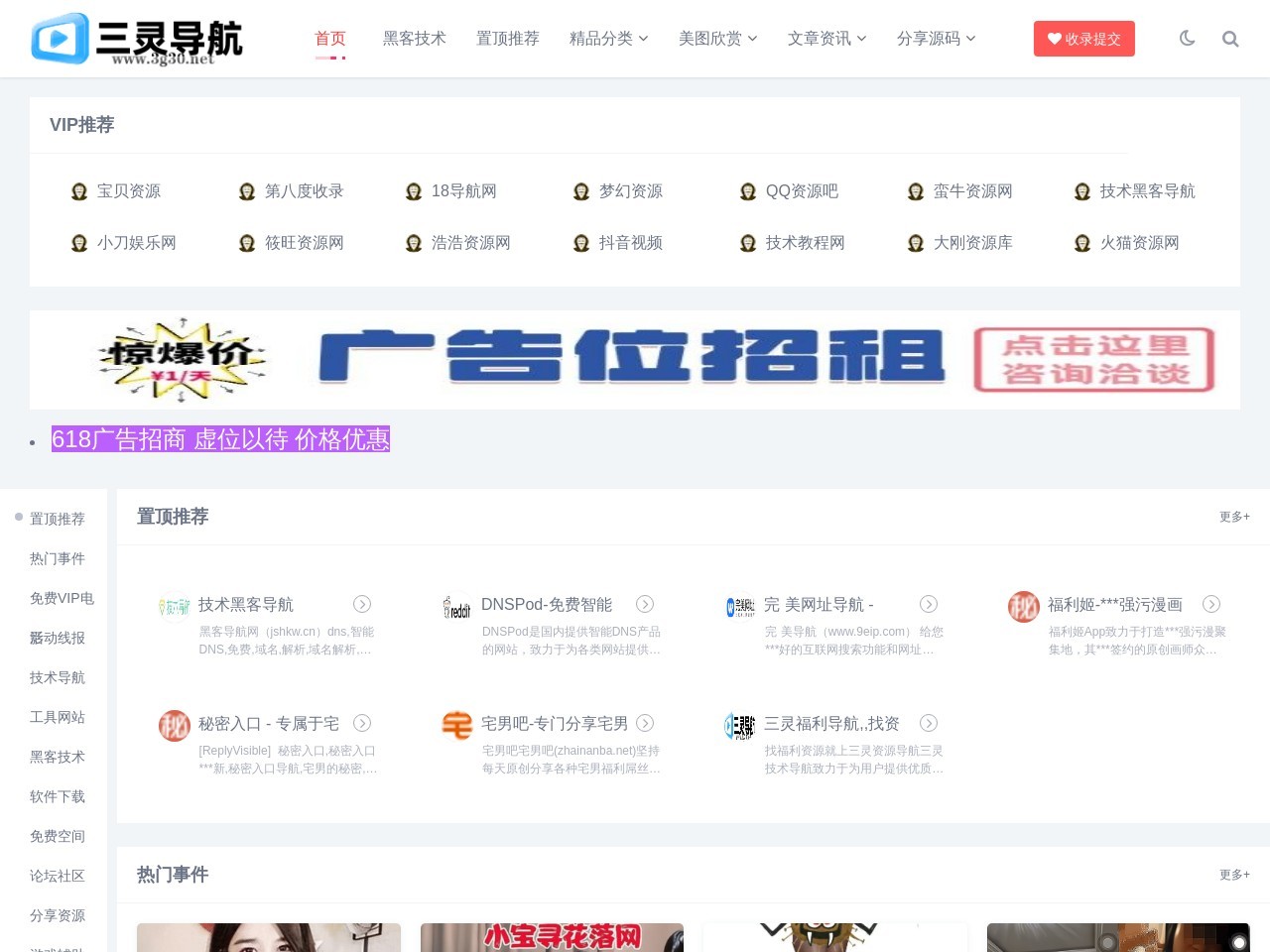
Task: Select the 宅男吧 house icon
Action: coord(456,726)
